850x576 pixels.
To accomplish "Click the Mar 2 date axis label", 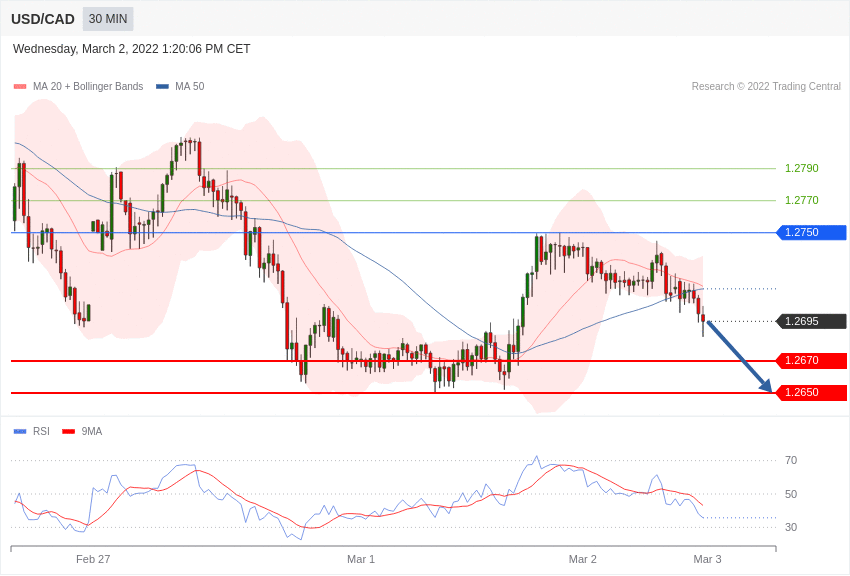I will click(583, 559).
